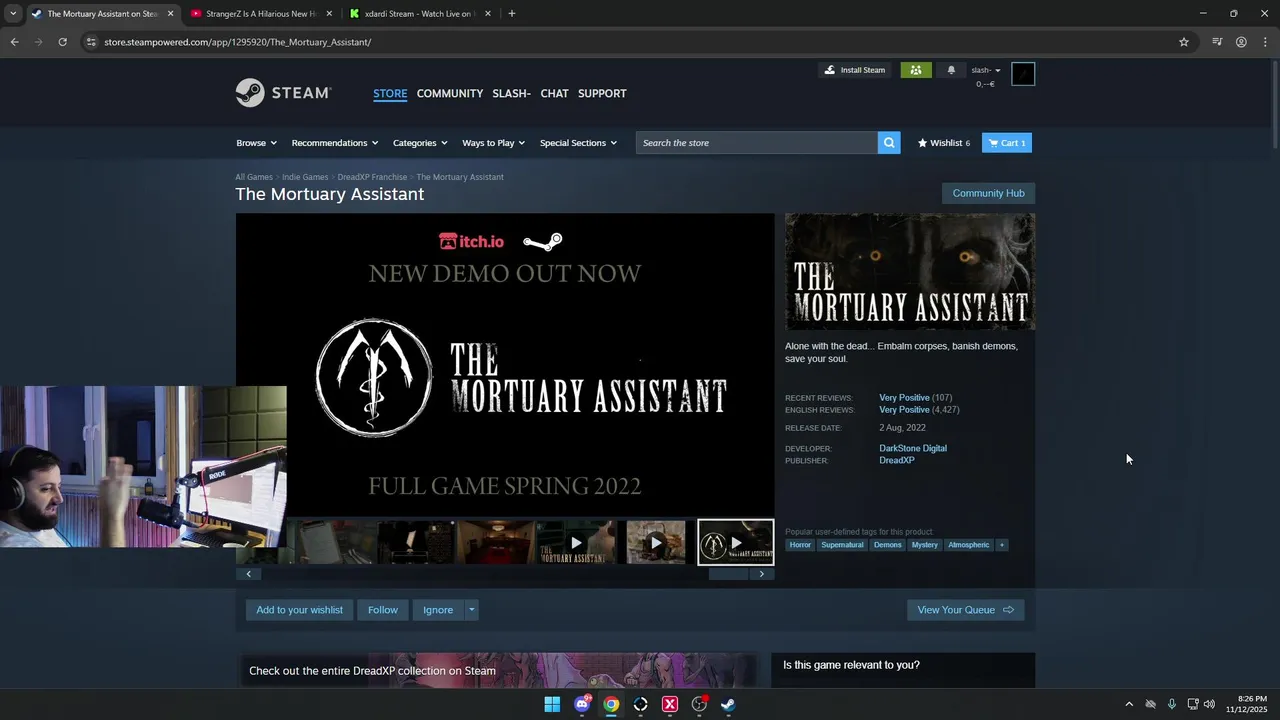This screenshot has width=1280, height=720.
Task: Go to the STORE section
Action: coord(390,93)
